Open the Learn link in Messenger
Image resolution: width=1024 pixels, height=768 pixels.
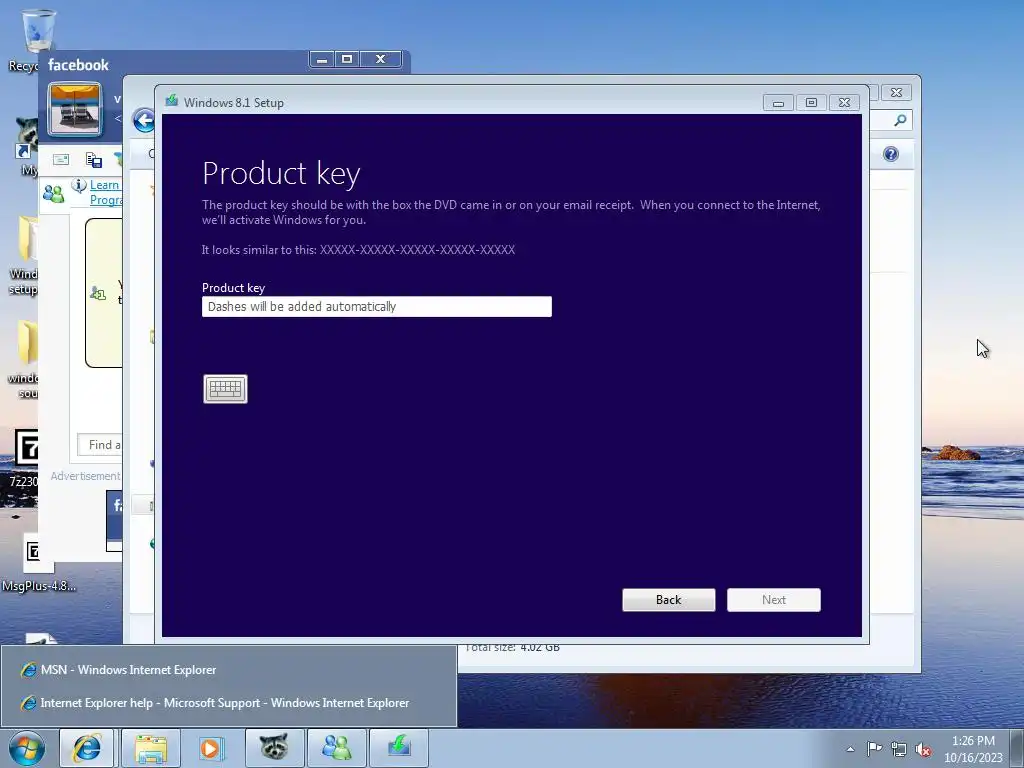click(x=104, y=185)
